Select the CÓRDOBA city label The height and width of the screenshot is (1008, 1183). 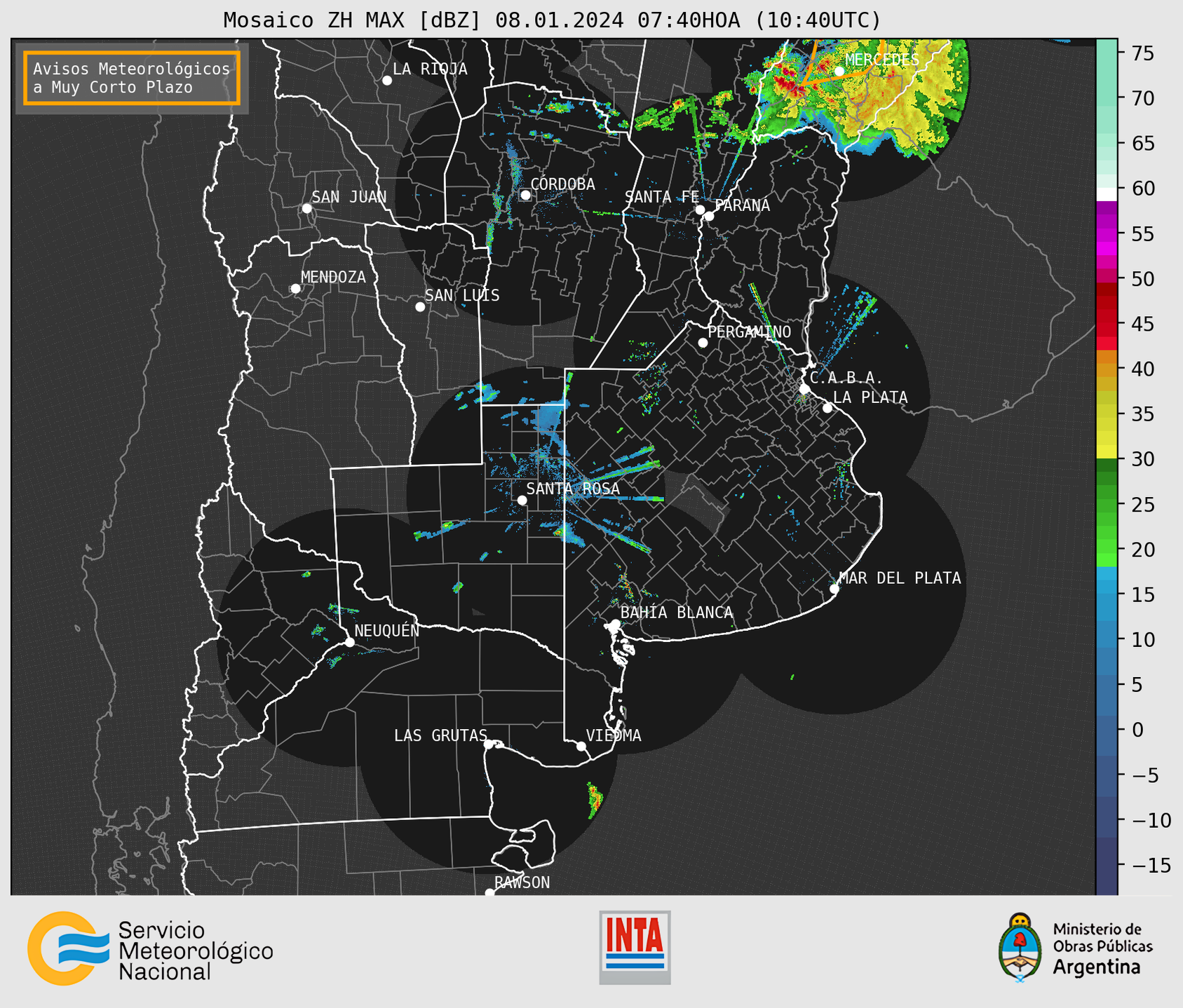tap(562, 184)
